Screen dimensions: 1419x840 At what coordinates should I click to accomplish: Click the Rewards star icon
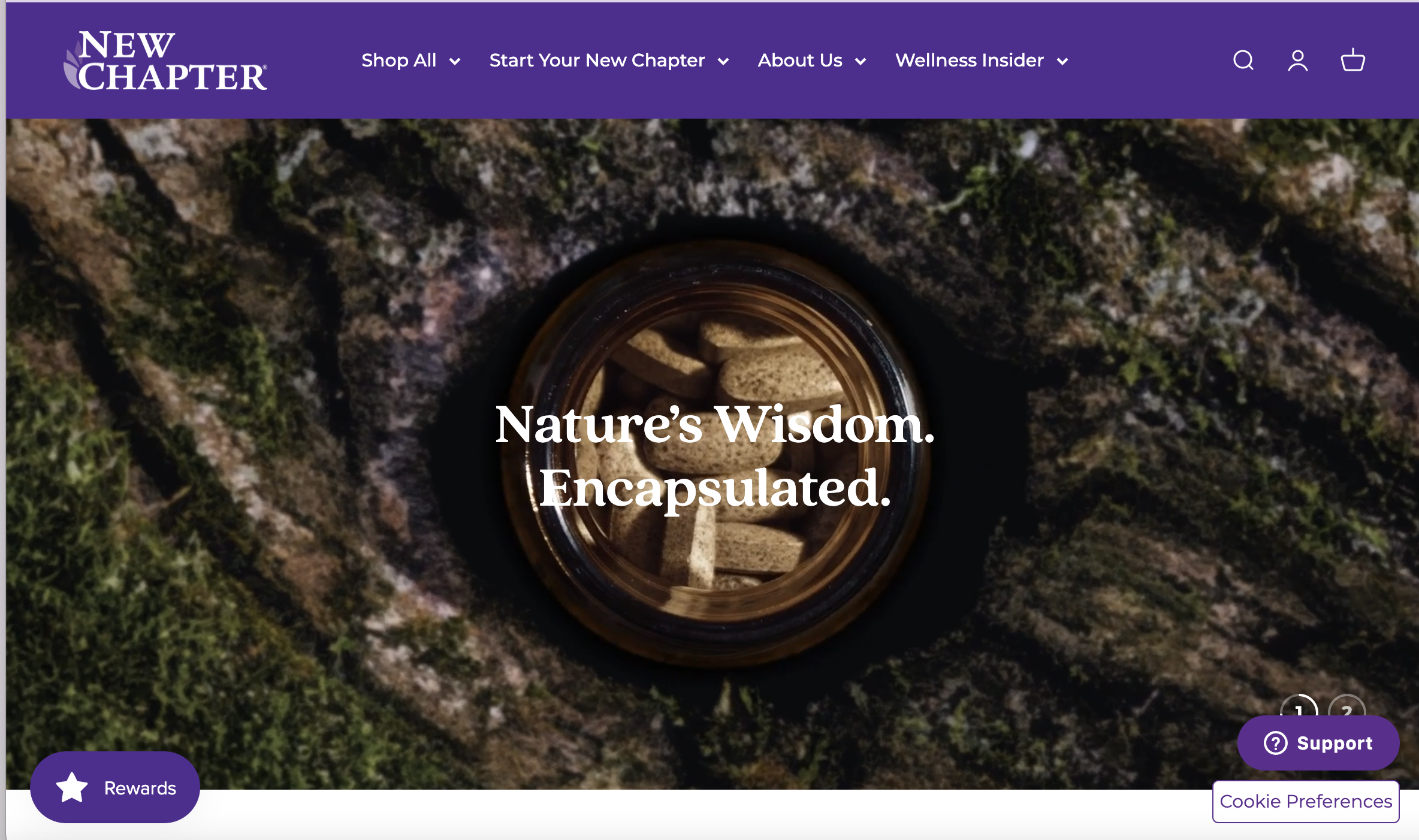(72, 787)
